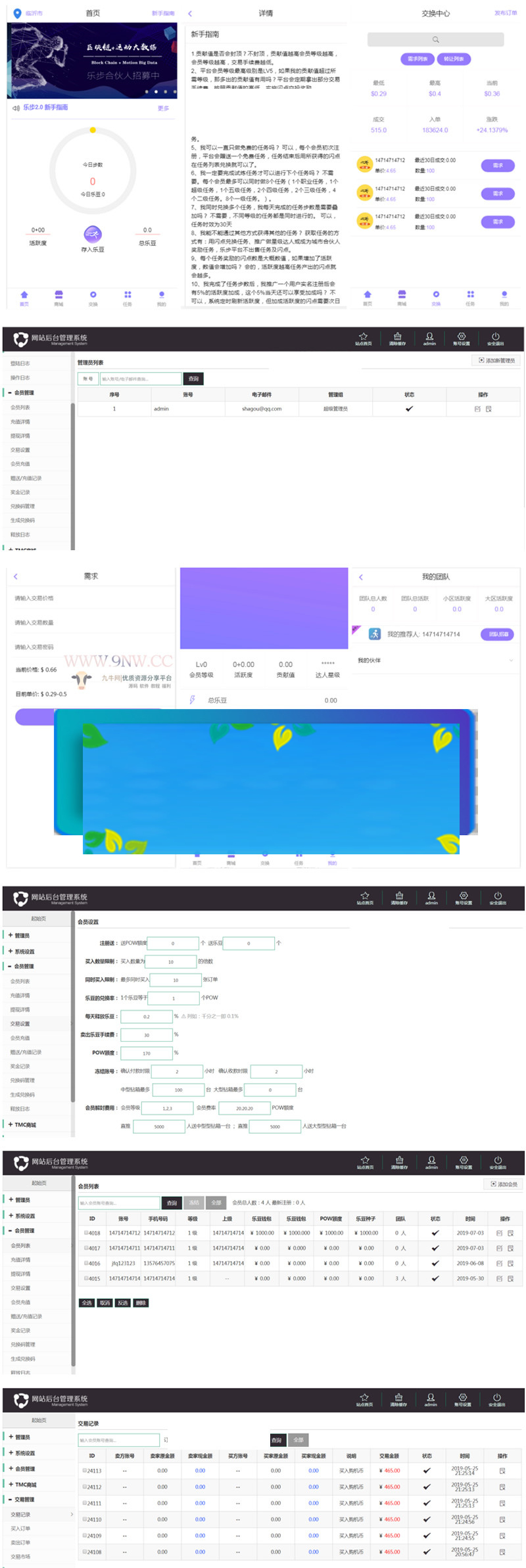Click edit icon in the admin user row
Viewport: 526px width, 1568px height.
tap(477, 409)
